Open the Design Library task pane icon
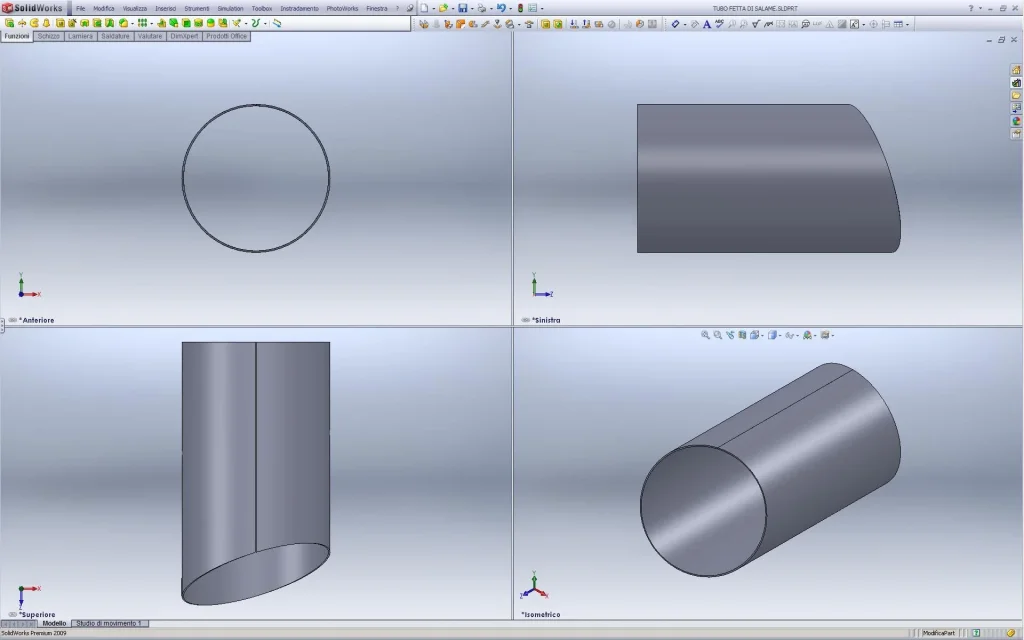The height and width of the screenshot is (640, 1024). 1016,82
